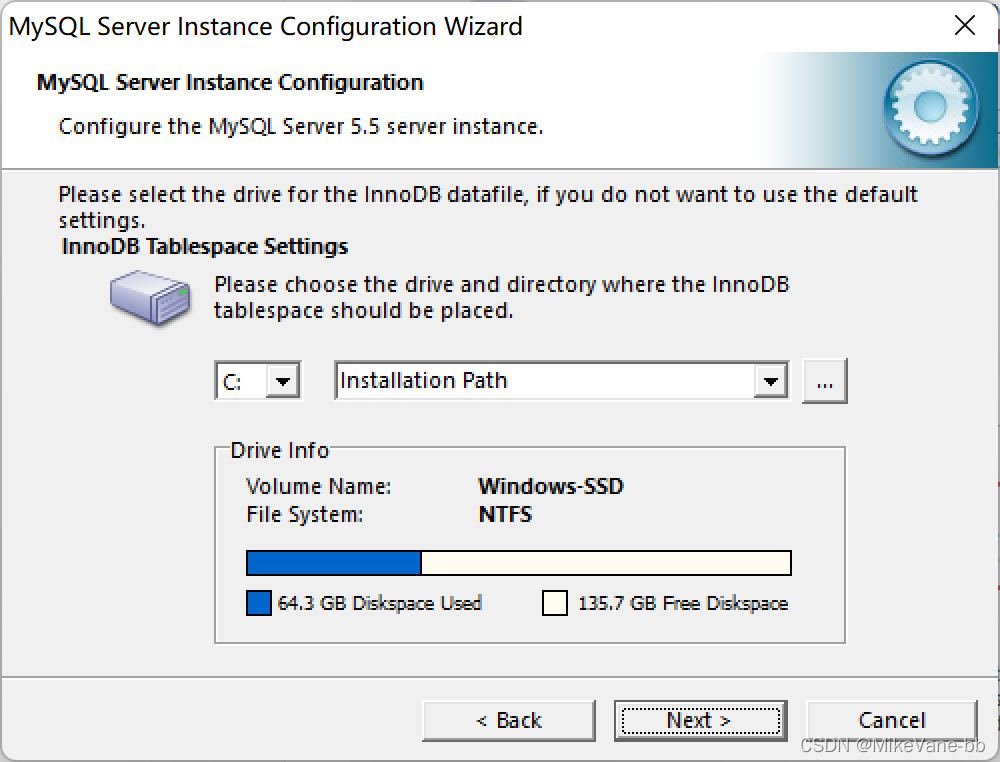Click the Installation Path text field
The height and width of the screenshot is (762, 1000).
click(x=545, y=381)
